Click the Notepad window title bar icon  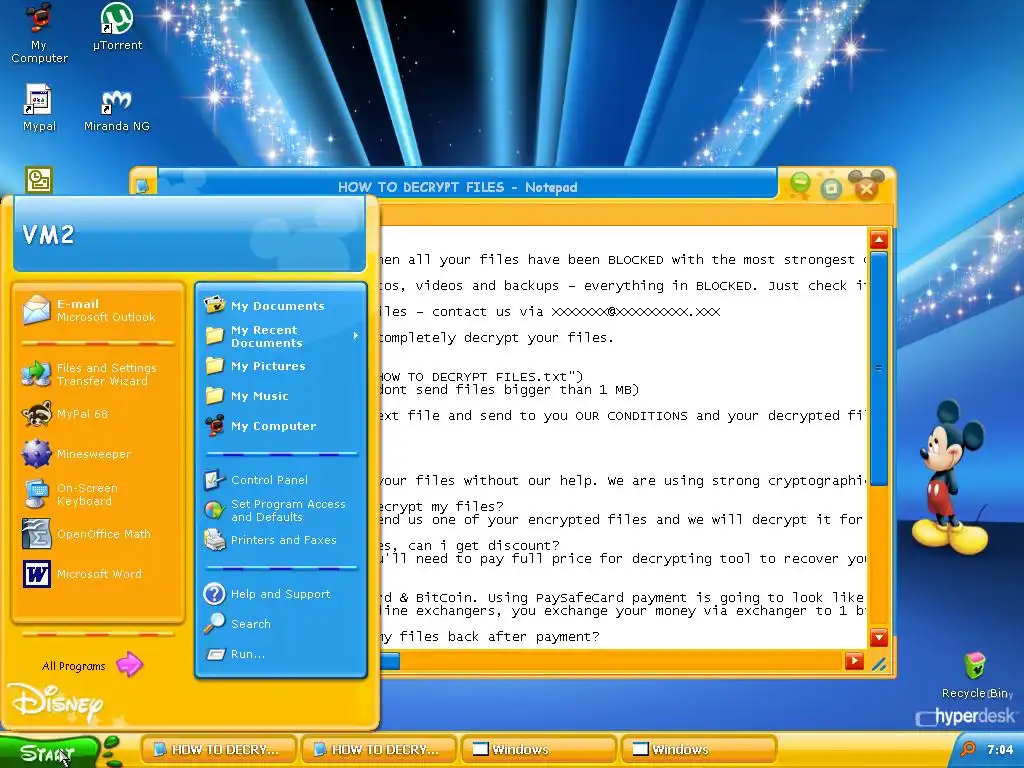coord(143,186)
